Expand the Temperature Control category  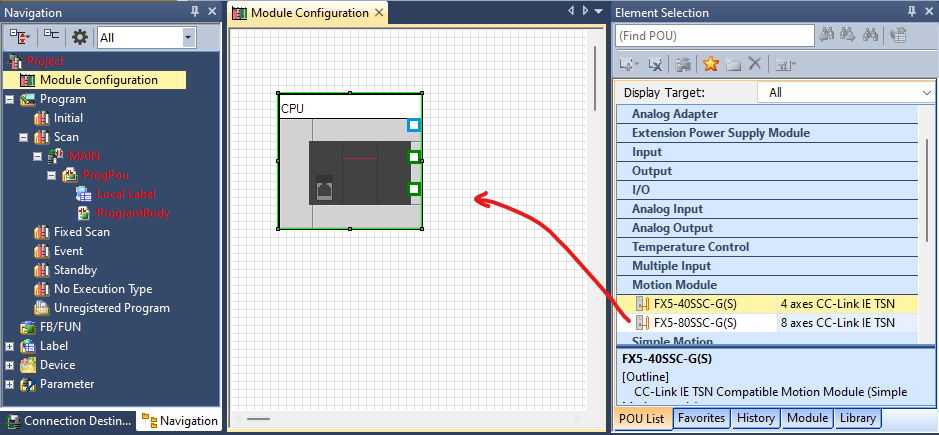click(x=767, y=247)
